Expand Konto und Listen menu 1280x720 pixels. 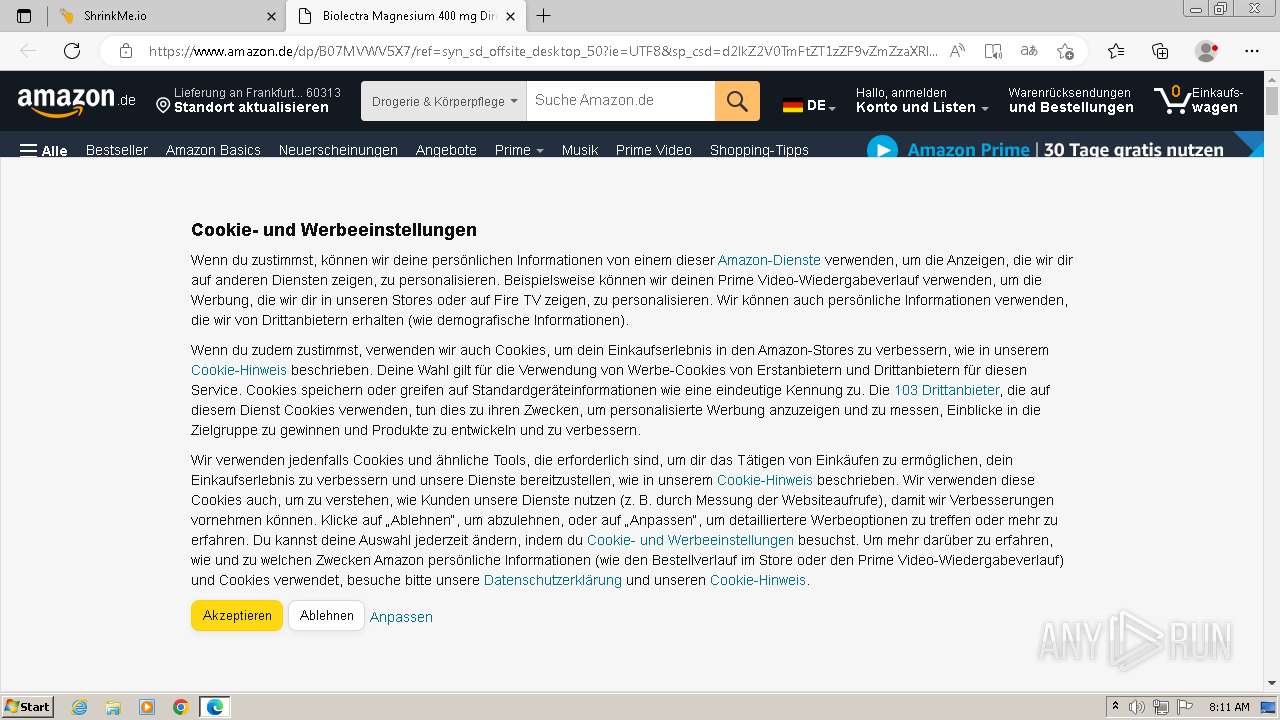(921, 100)
